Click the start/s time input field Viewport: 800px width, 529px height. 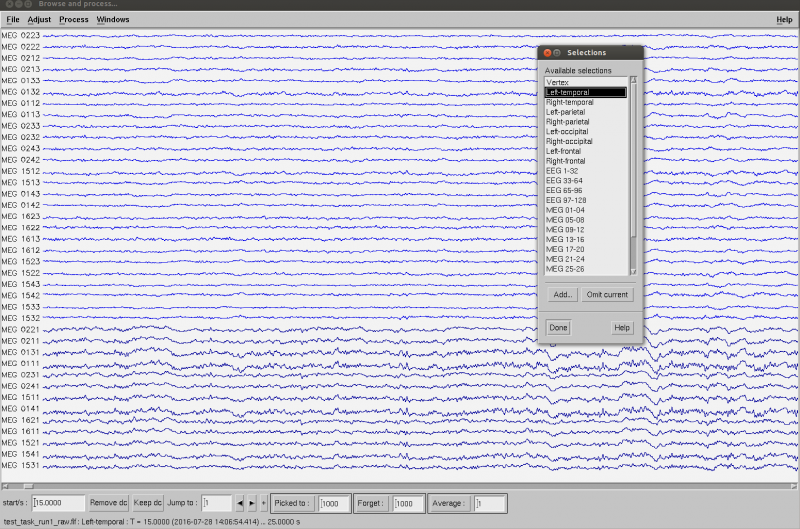(x=60, y=504)
